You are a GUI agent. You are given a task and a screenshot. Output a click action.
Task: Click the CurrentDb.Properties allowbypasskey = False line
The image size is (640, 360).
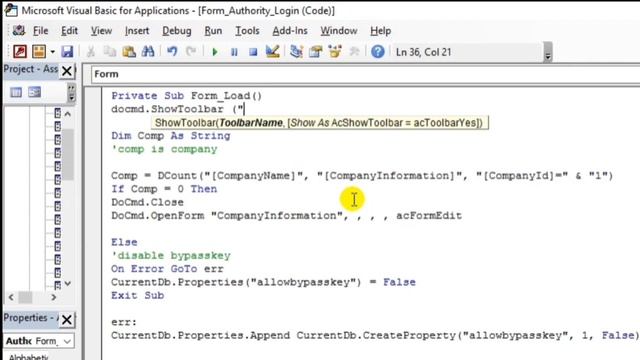coord(263,282)
